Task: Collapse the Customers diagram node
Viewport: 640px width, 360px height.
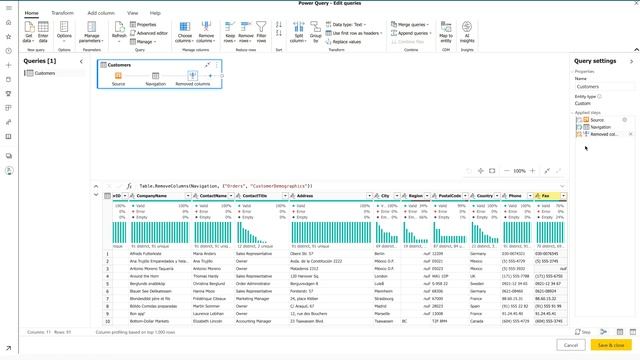Action: coord(208,65)
